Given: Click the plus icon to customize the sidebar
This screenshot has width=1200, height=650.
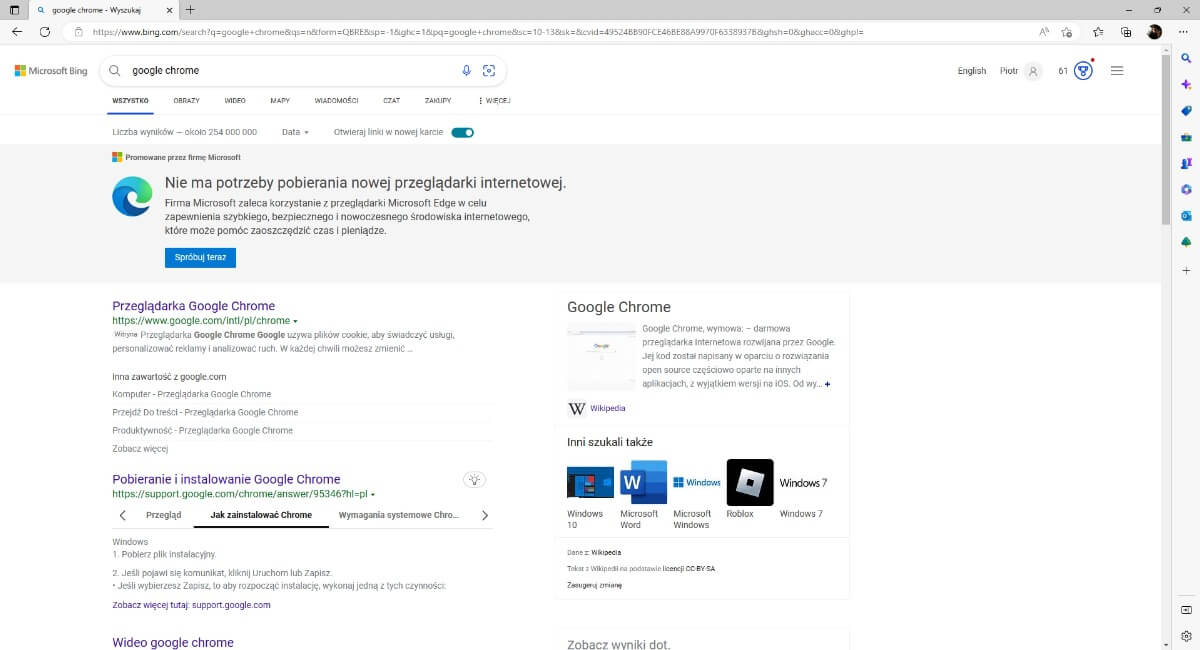Looking at the screenshot, I should point(1185,270).
